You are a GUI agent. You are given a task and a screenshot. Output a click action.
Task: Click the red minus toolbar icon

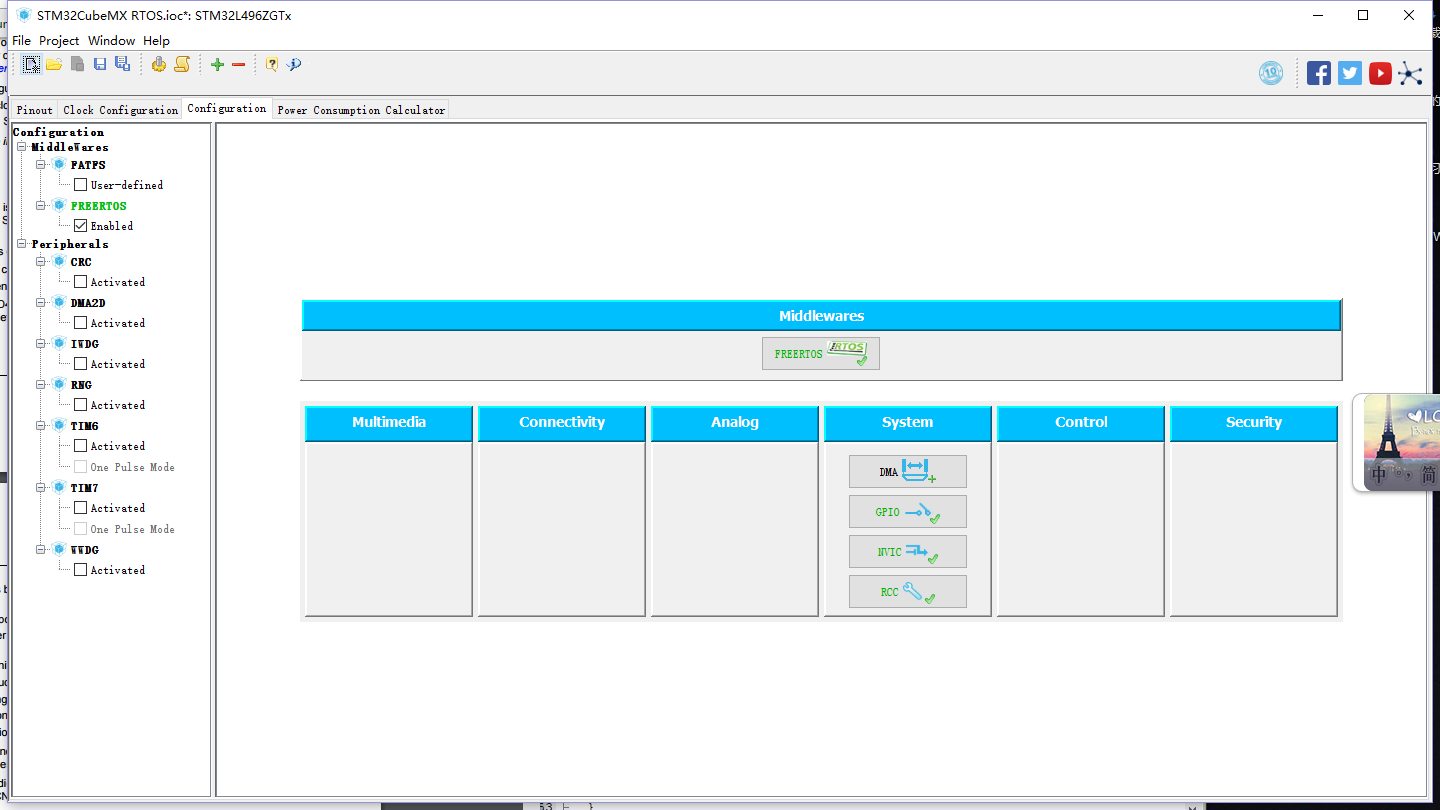(238, 64)
